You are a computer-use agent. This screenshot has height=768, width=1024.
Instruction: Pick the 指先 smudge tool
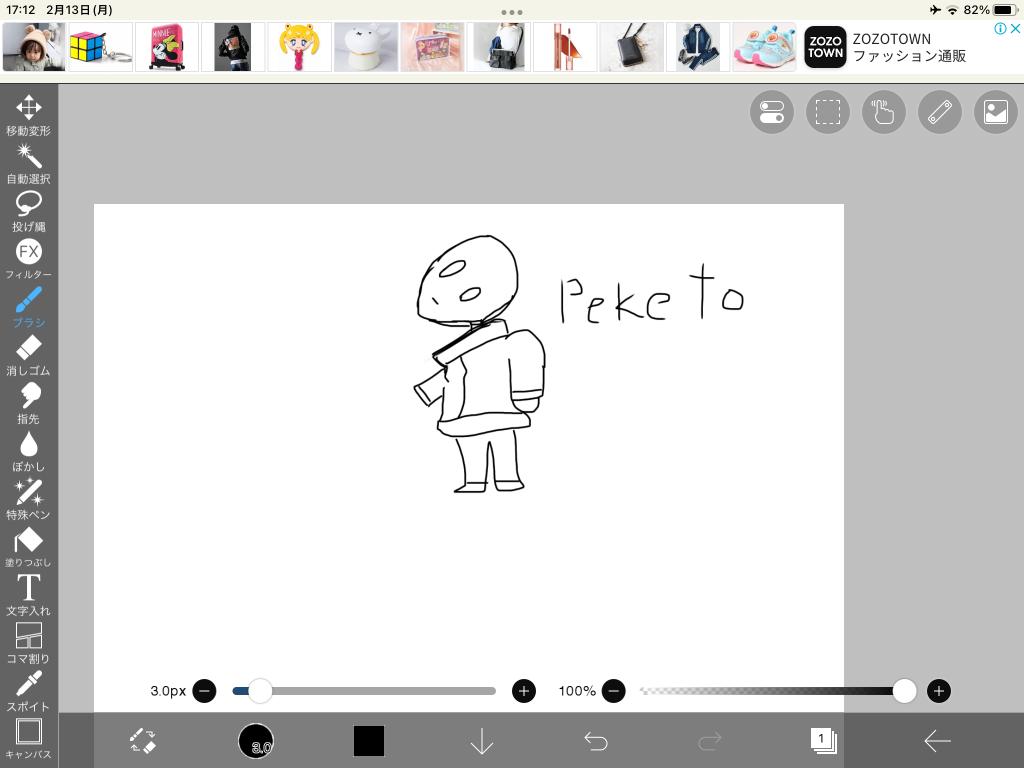28,402
